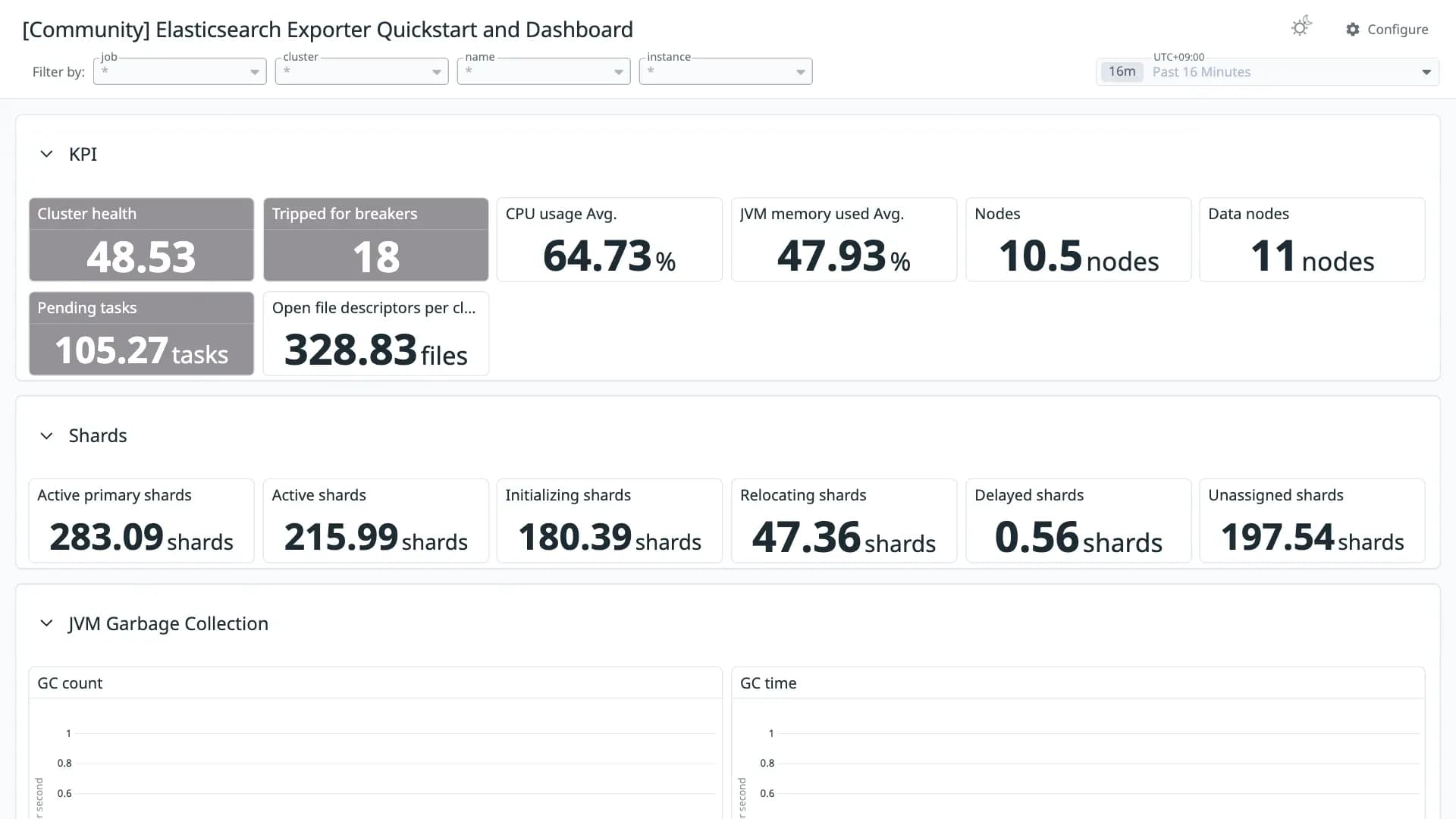Screen dimensions: 1456x819
Task: Click the Shards section heading
Action: [98, 436]
